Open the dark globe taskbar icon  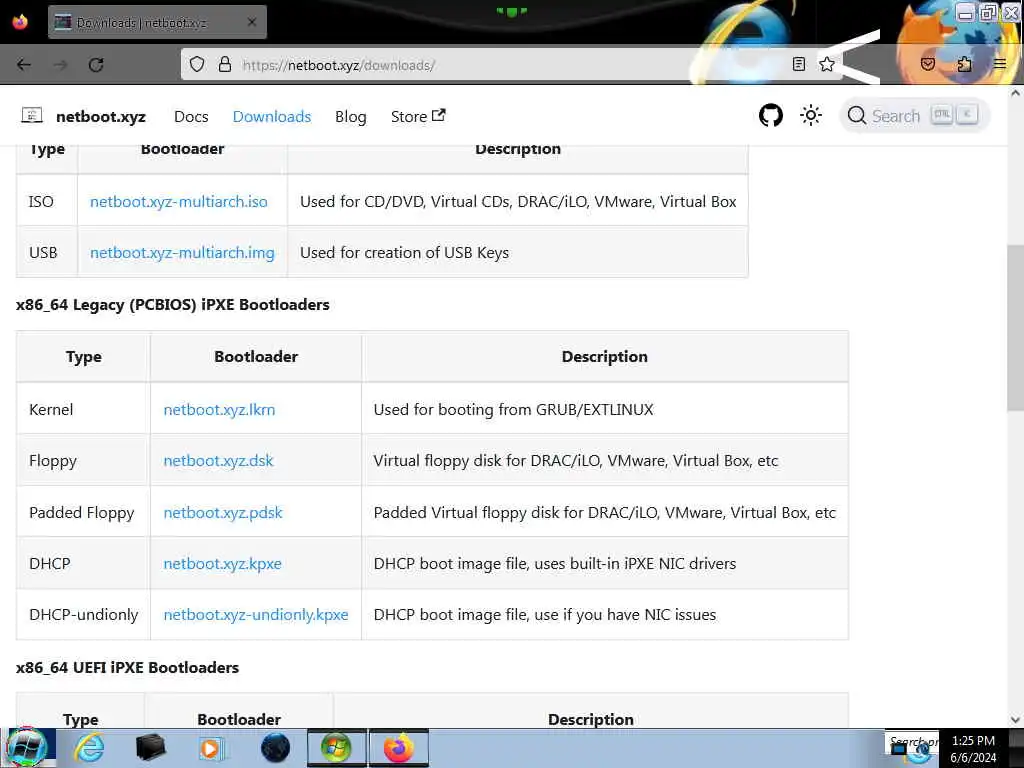coord(275,748)
